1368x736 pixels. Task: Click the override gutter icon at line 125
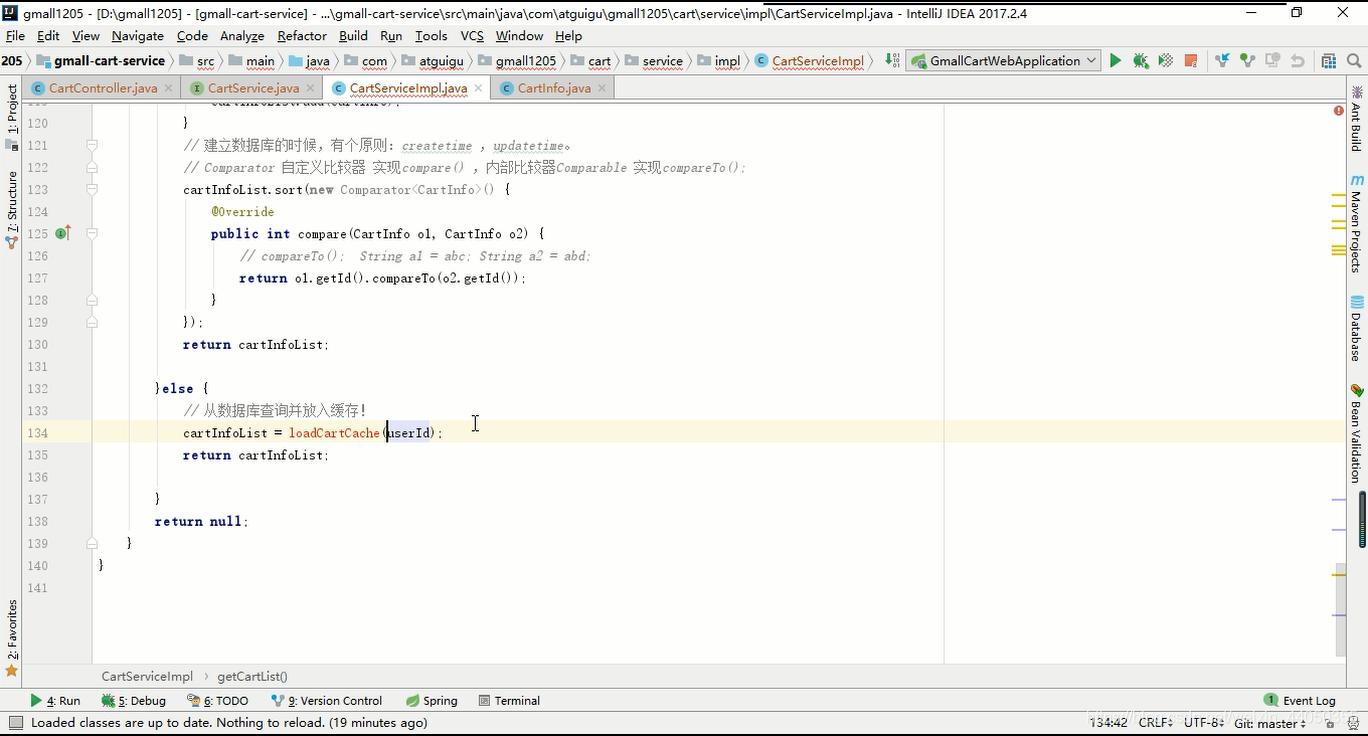(63, 233)
